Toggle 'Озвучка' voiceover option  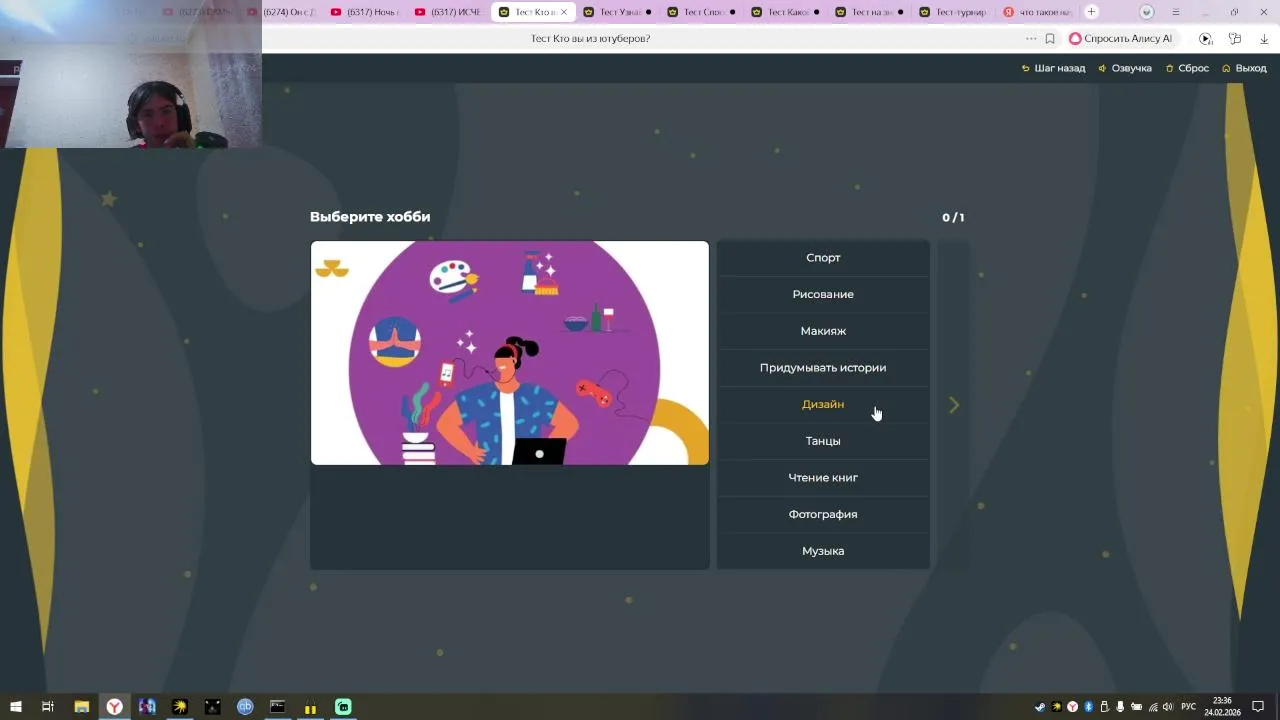click(x=1125, y=68)
